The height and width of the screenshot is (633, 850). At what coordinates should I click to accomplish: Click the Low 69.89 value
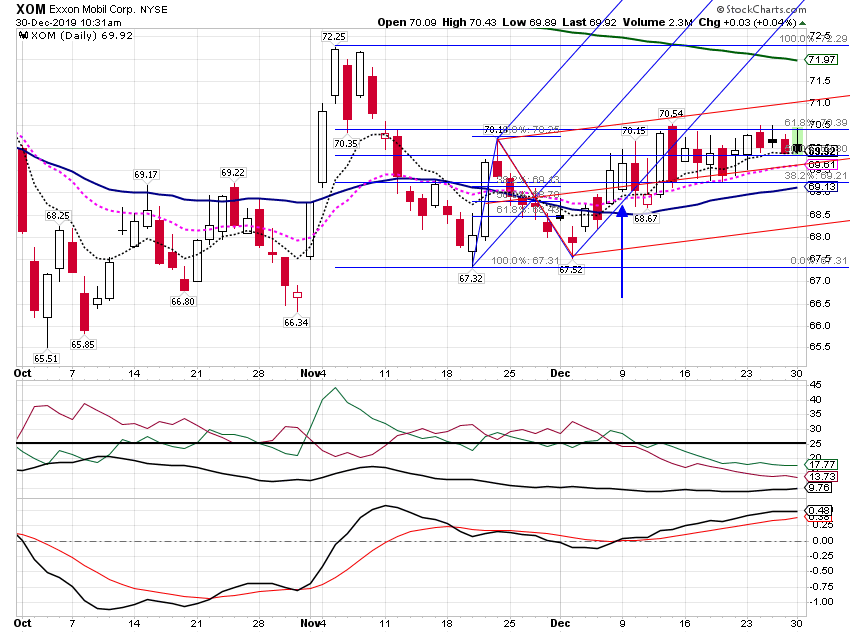pyautogui.click(x=529, y=22)
